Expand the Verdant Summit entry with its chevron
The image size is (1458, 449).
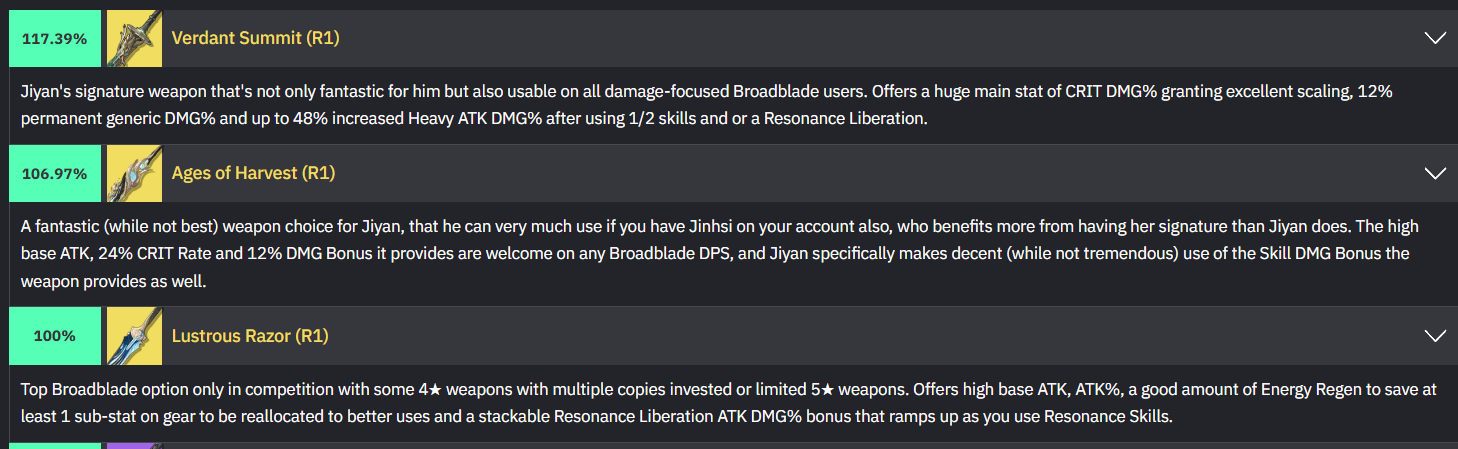click(x=1435, y=38)
